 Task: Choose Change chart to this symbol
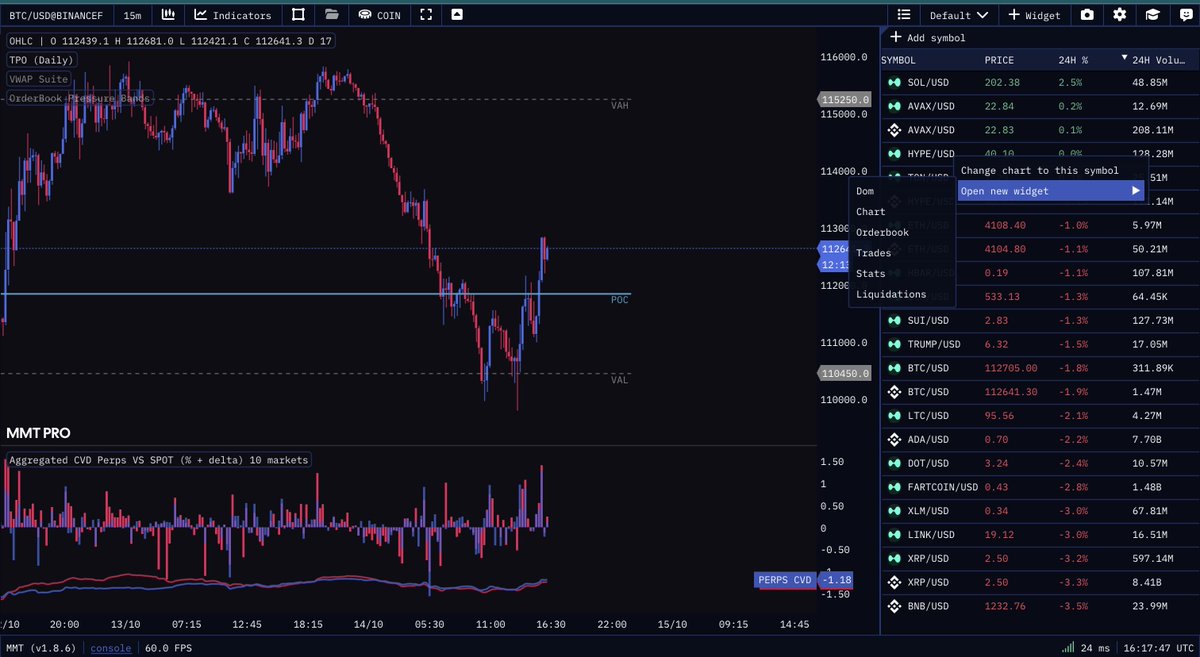pyautogui.click(x=1039, y=171)
